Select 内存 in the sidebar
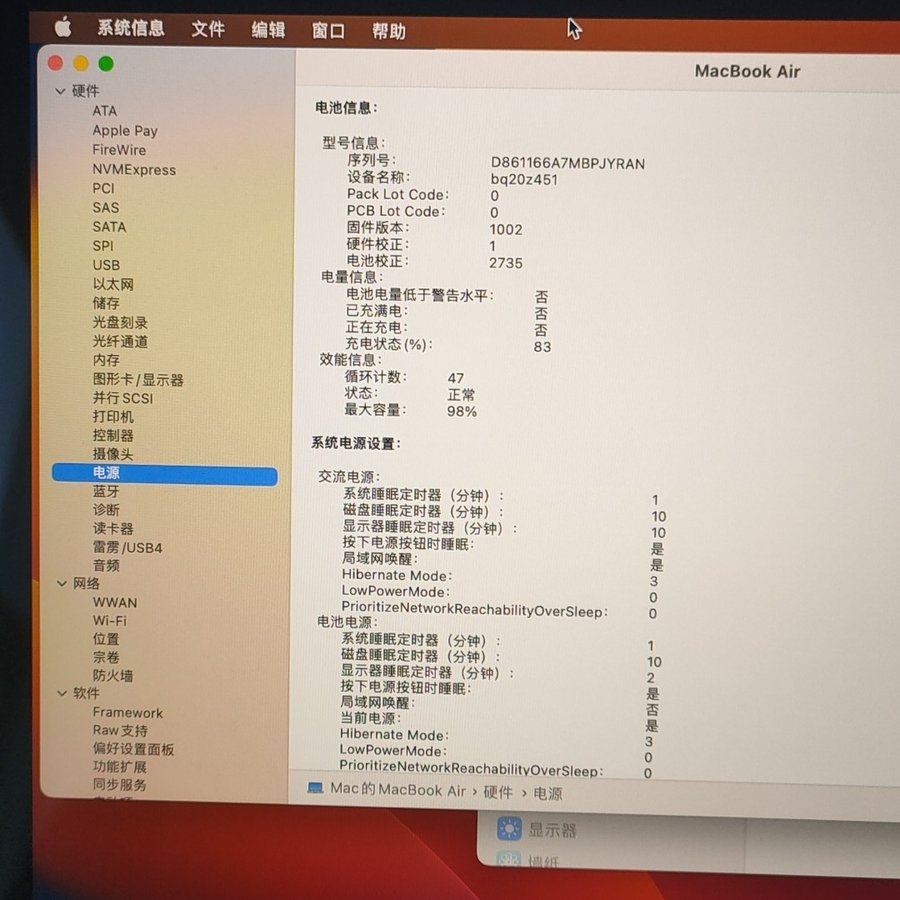Viewport: 900px width, 900px height. click(x=106, y=360)
